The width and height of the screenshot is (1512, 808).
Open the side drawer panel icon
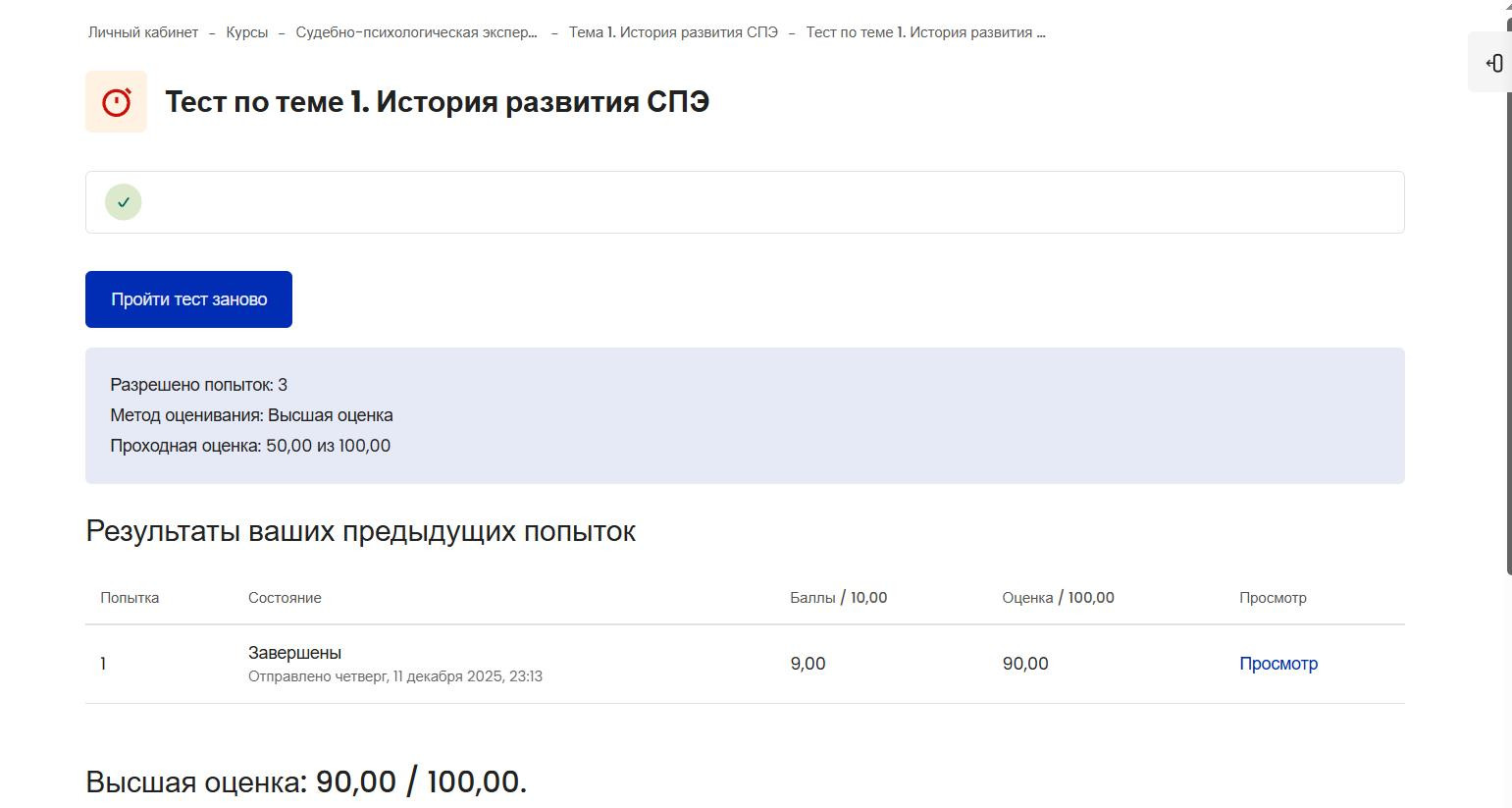point(1494,63)
